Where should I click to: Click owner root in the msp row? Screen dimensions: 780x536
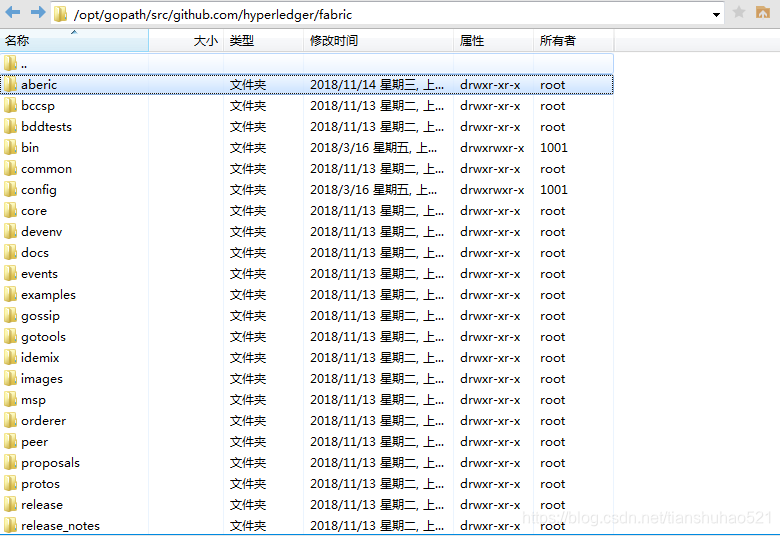(553, 400)
